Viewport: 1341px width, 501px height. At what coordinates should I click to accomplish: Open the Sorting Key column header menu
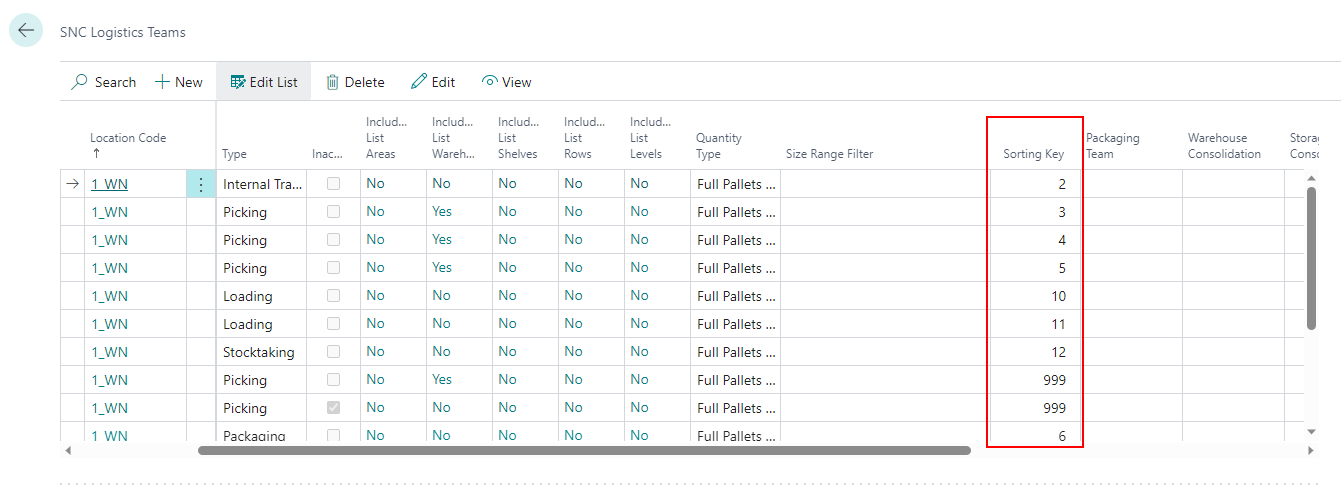pos(1033,154)
